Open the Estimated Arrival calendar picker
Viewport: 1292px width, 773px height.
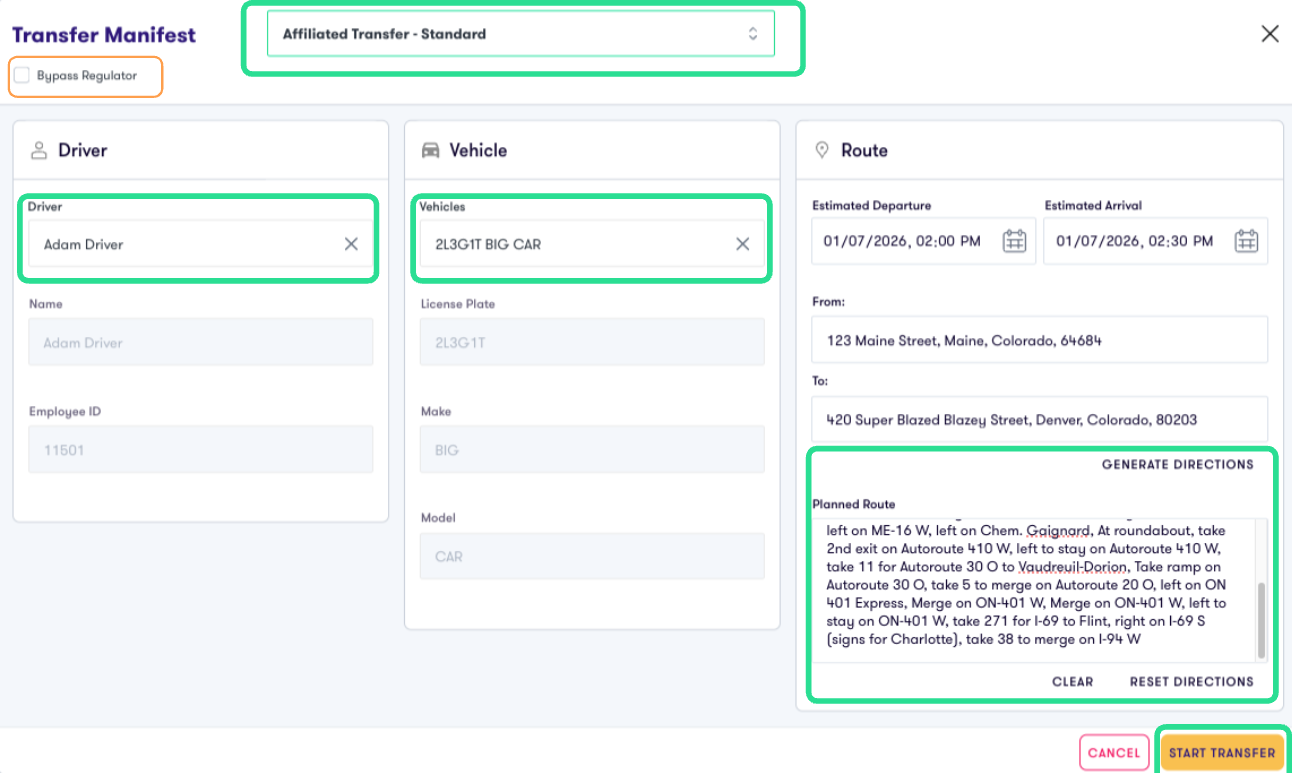click(x=1246, y=241)
